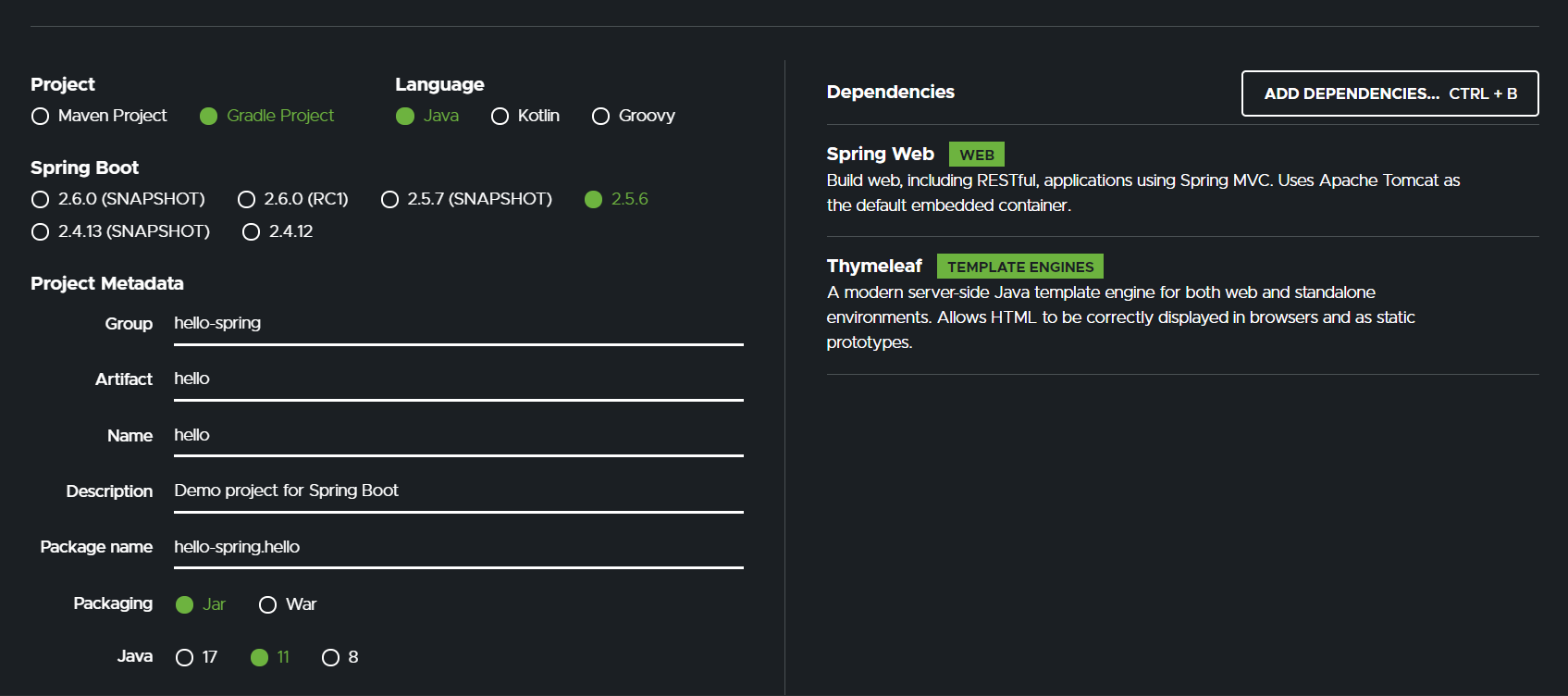
Task: Edit the Artifact input field
Action: (459, 379)
